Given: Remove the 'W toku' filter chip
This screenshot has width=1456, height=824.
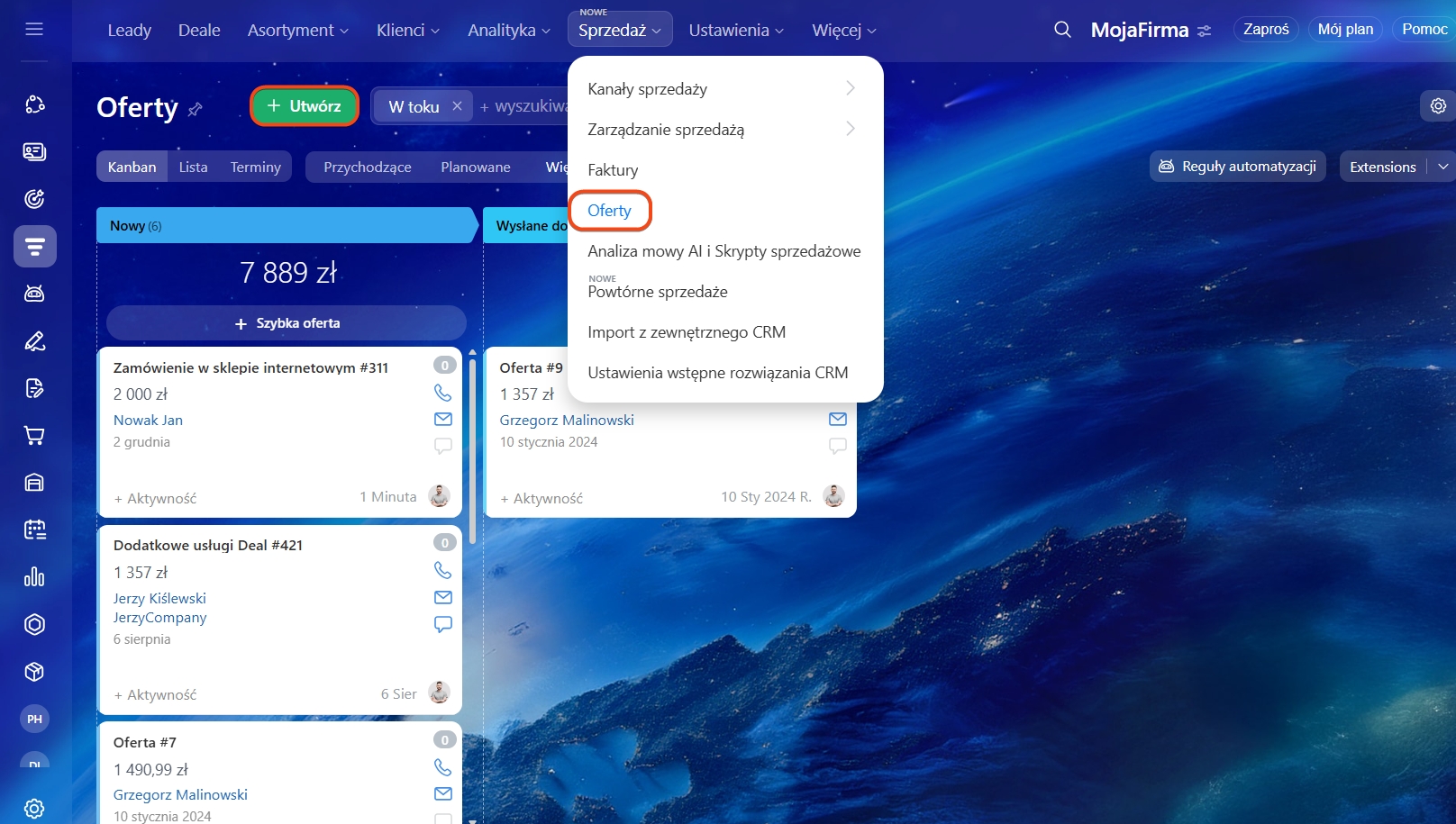Looking at the screenshot, I should 457,106.
